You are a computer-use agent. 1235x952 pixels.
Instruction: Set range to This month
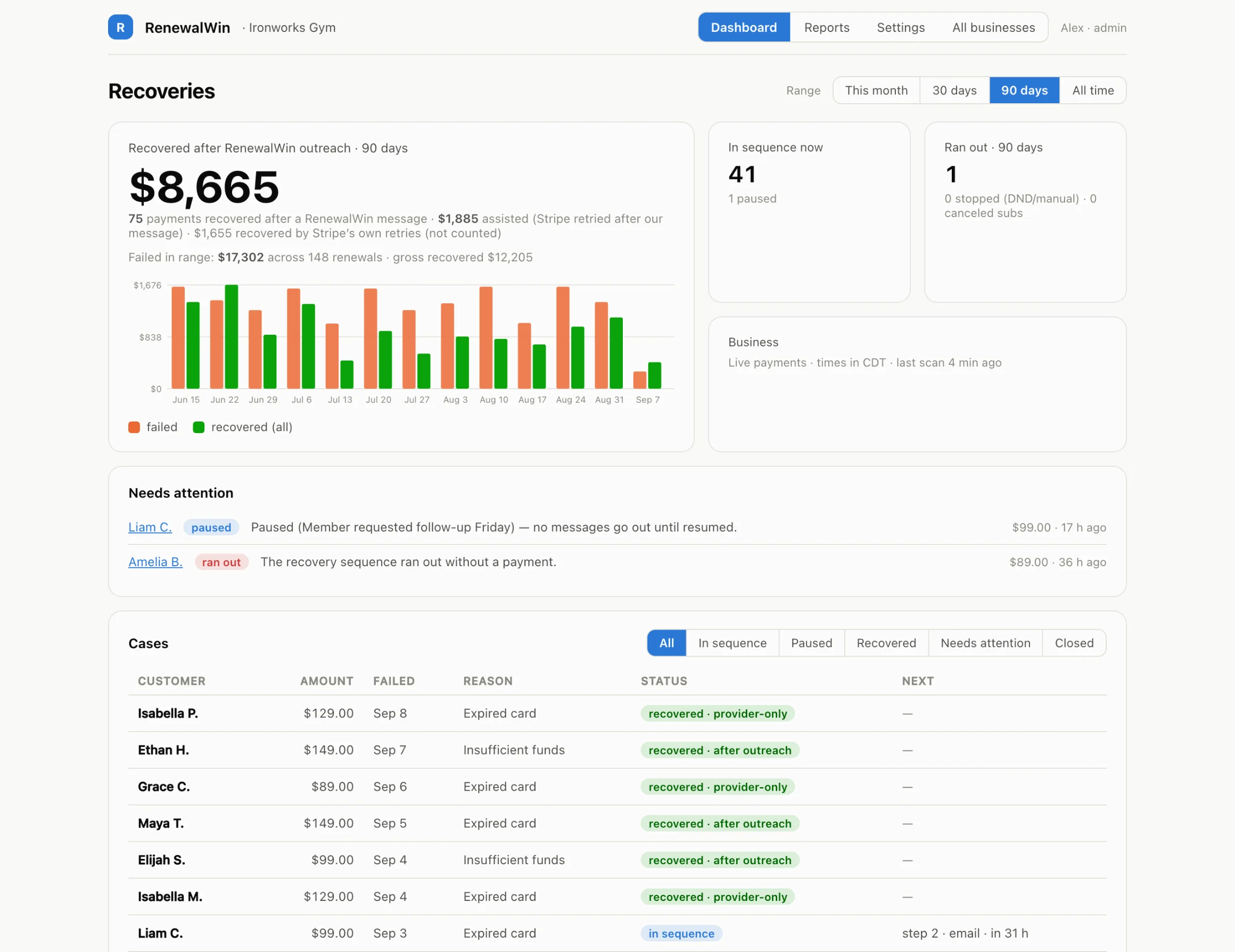(x=876, y=90)
